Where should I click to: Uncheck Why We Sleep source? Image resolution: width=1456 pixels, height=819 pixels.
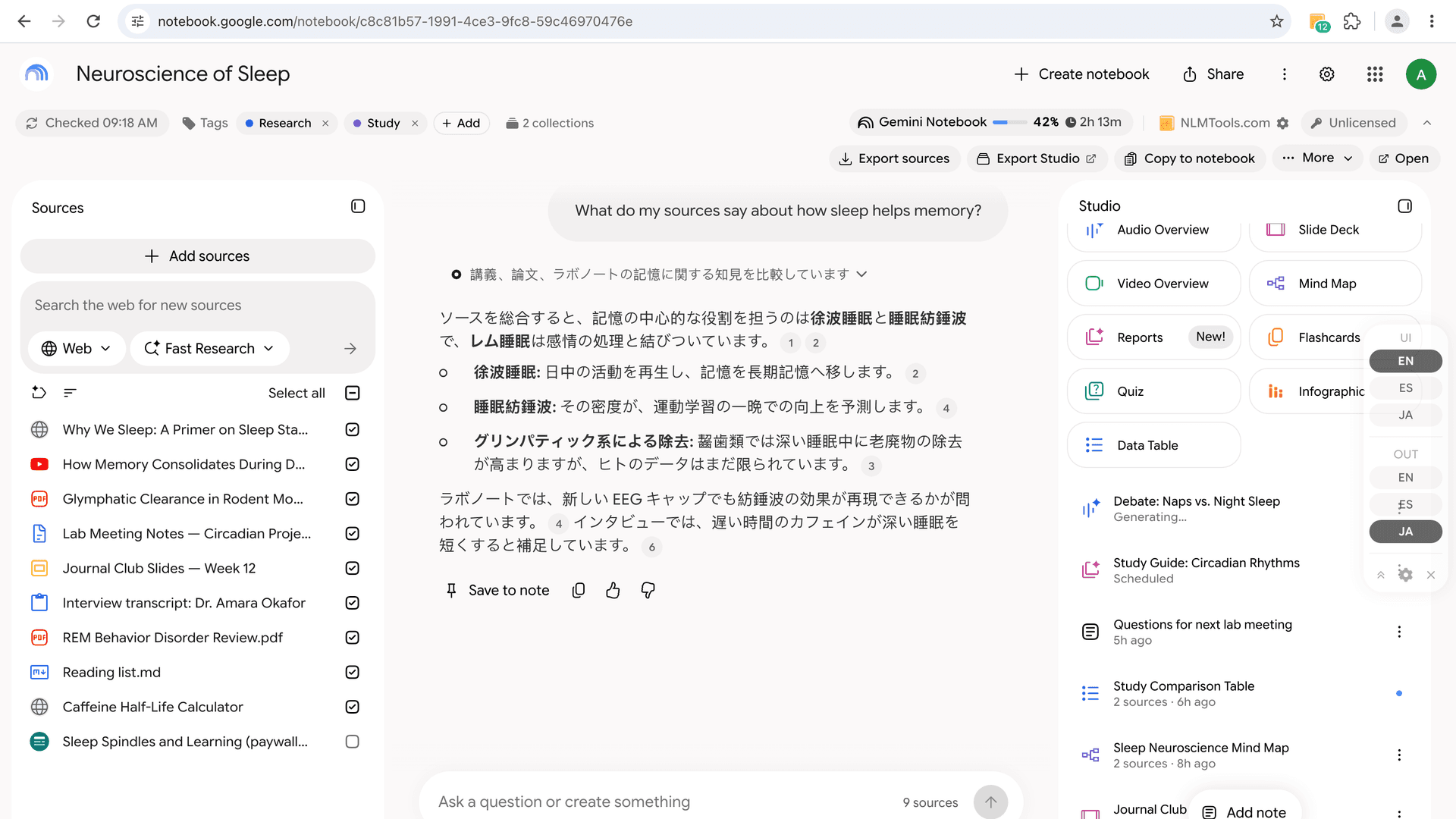point(352,429)
